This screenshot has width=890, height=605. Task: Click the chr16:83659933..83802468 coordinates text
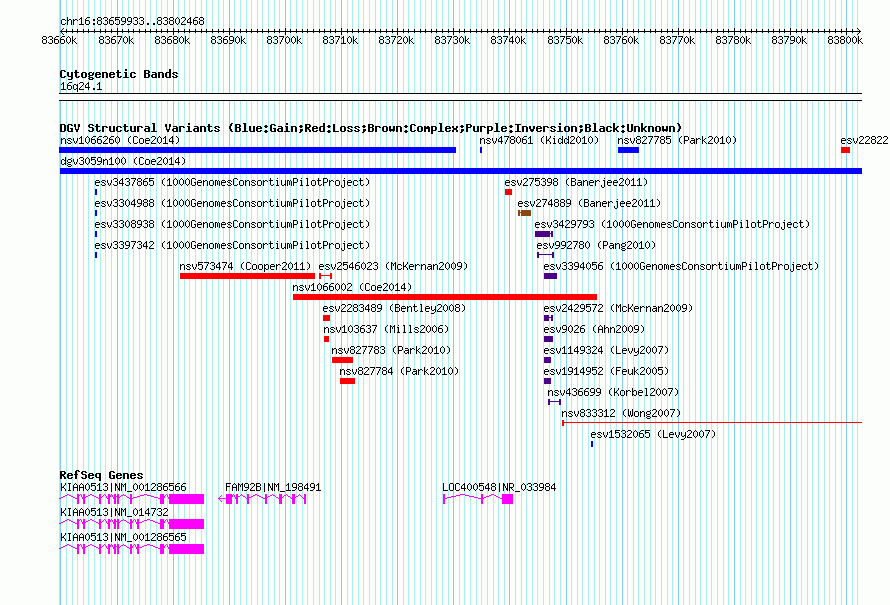tap(132, 21)
